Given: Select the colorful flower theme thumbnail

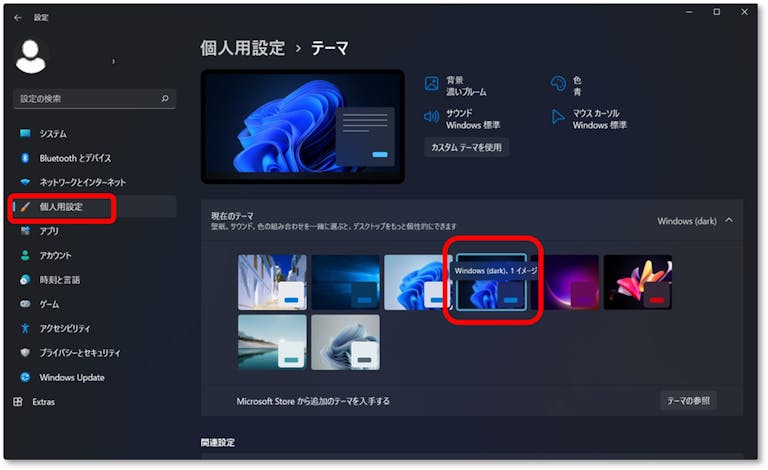Looking at the screenshot, I should tap(638, 282).
